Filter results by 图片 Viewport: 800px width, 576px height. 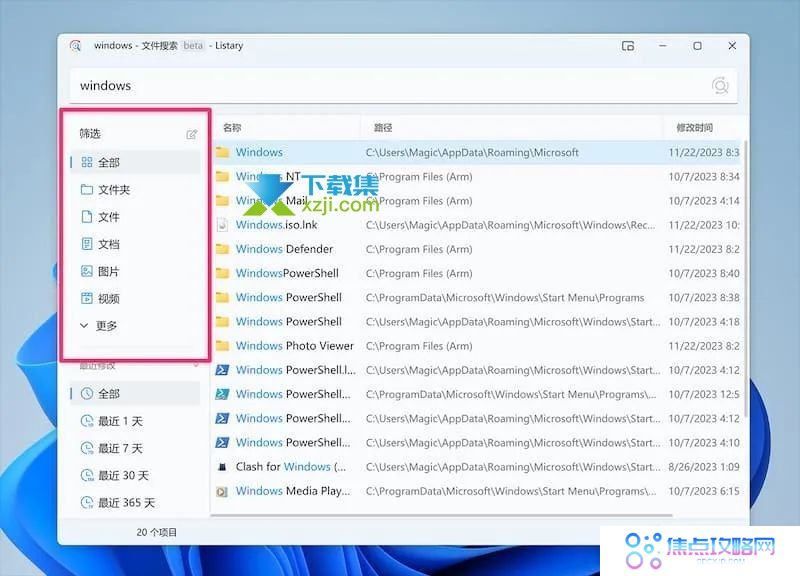pyautogui.click(x=135, y=271)
